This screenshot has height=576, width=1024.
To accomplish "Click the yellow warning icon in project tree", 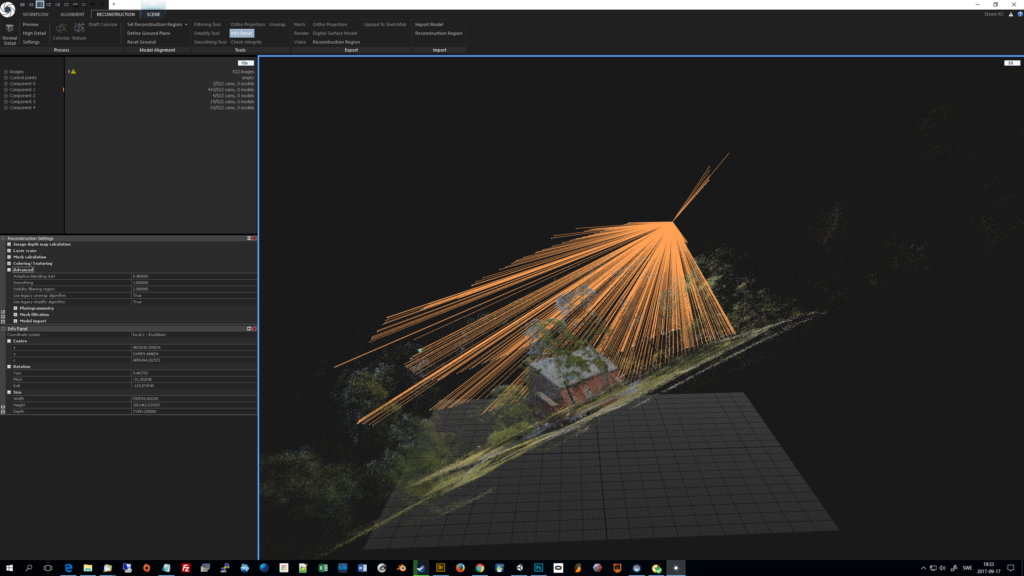I will pyautogui.click(x=73, y=72).
